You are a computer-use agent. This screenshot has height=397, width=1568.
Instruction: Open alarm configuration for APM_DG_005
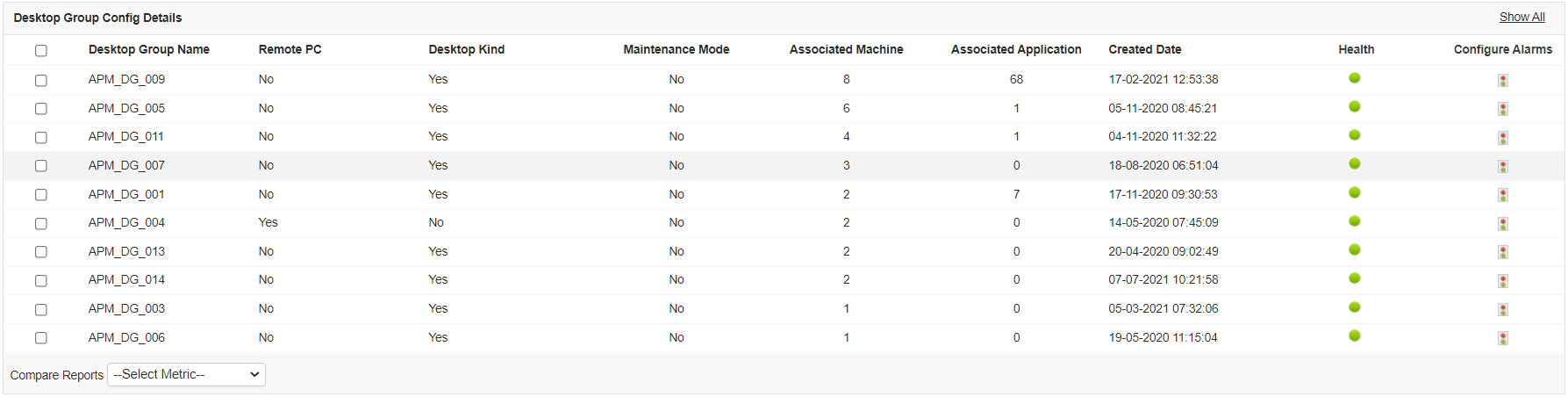(x=1502, y=109)
